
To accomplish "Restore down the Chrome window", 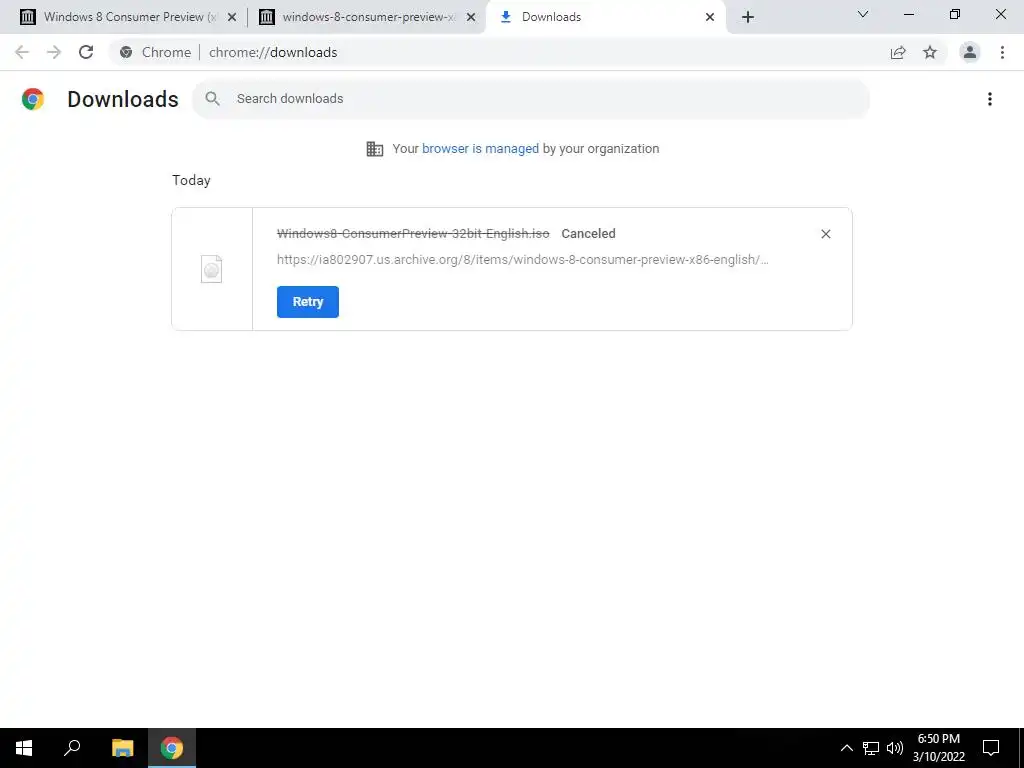I will [955, 14].
